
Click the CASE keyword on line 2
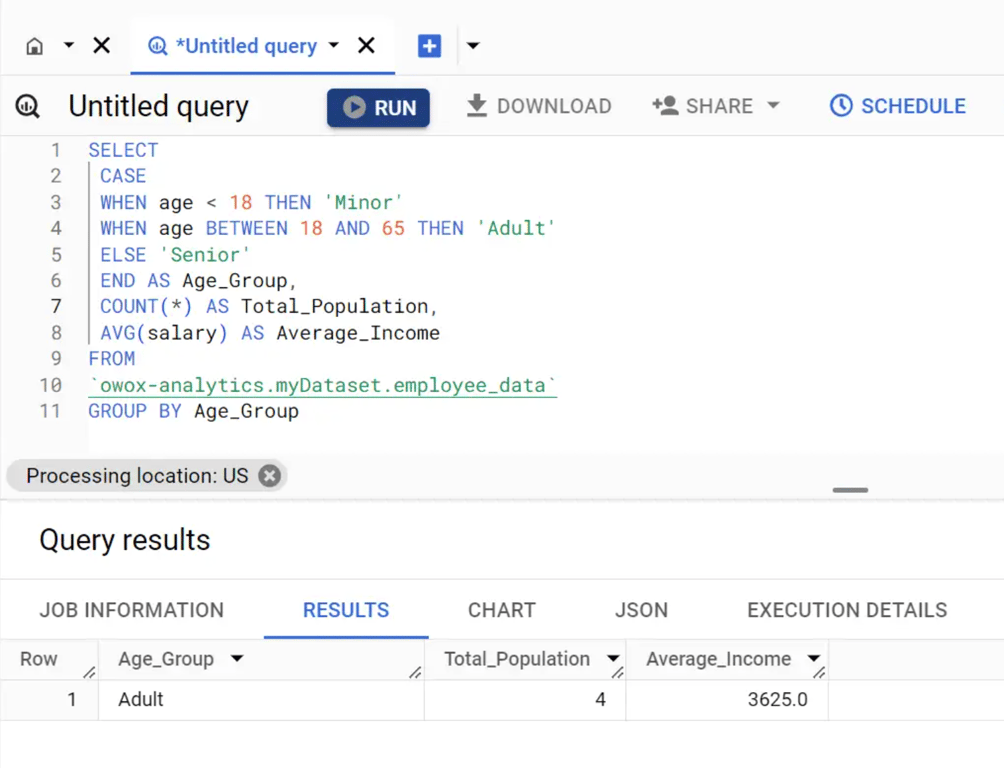(123, 176)
